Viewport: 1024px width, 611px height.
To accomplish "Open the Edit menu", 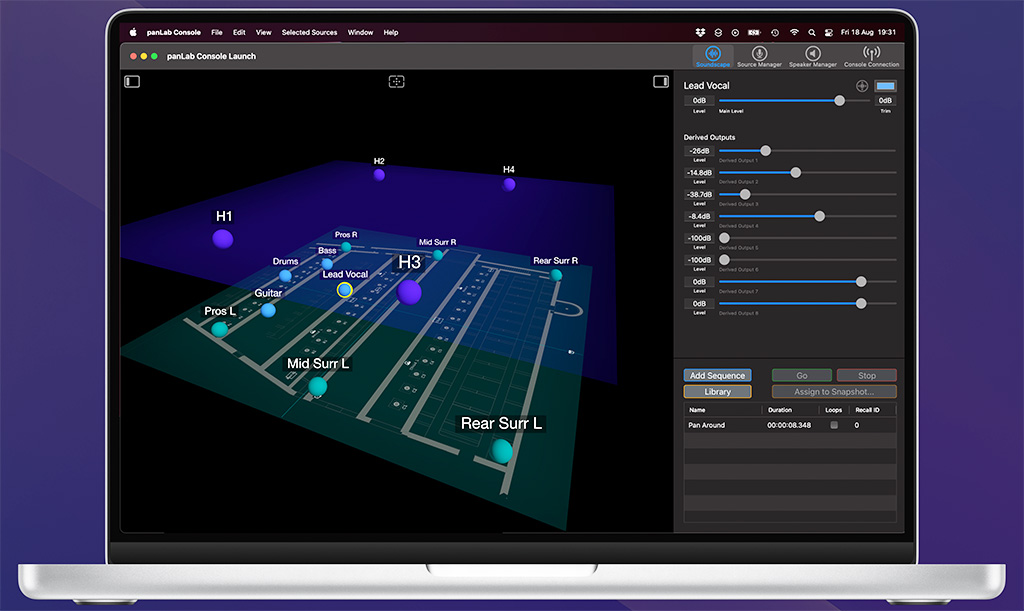I will tap(239, 32).
